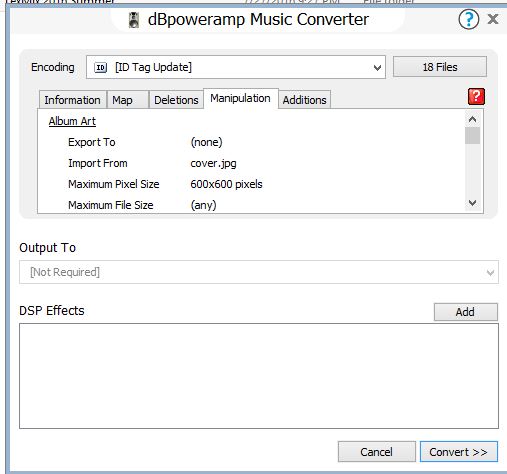Switch to the Information tab
The image size is (507, 474).
[x=72, y=100]
